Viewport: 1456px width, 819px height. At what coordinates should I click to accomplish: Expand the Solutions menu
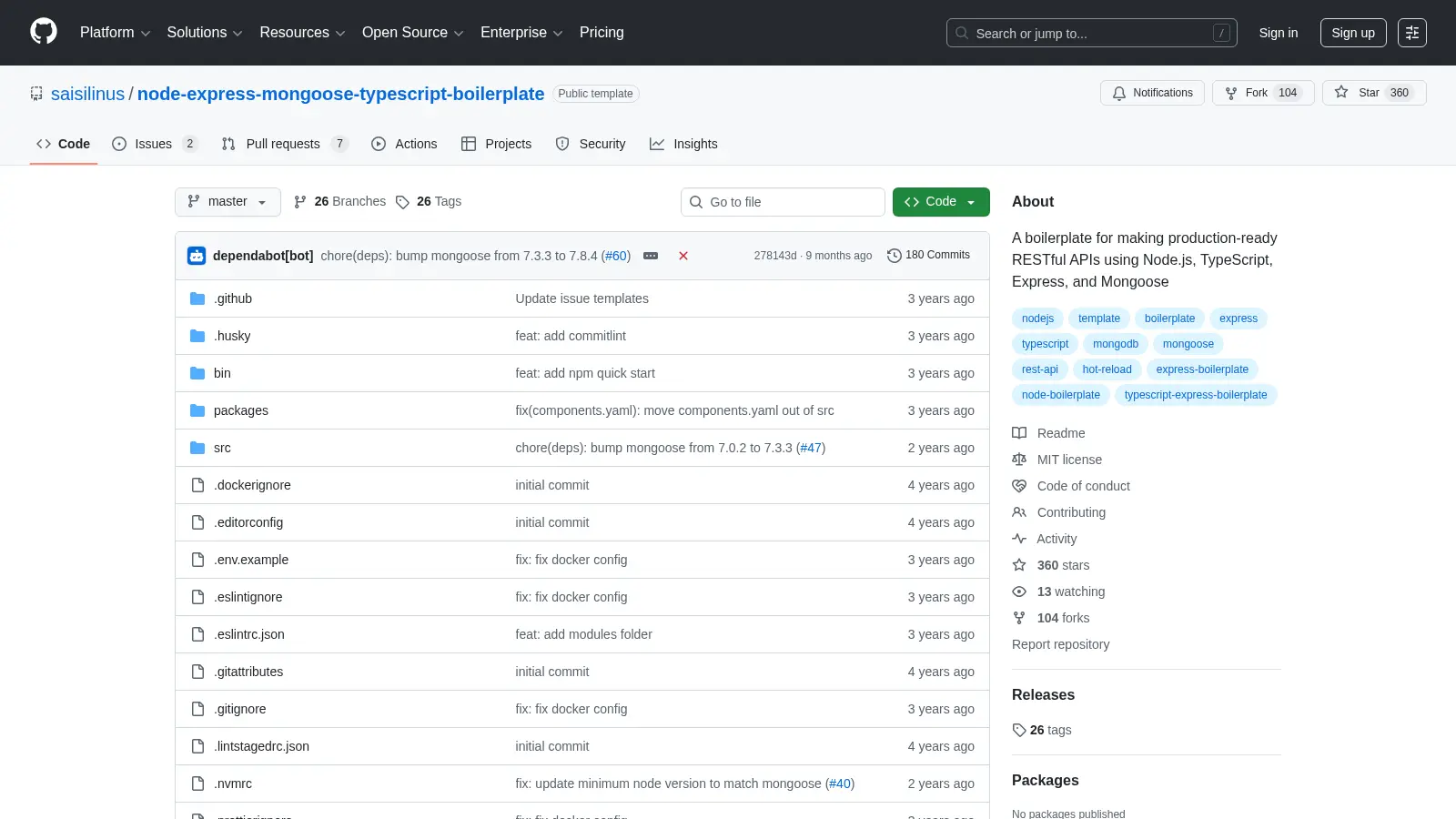pyautogui.click(x=205, y=33)
